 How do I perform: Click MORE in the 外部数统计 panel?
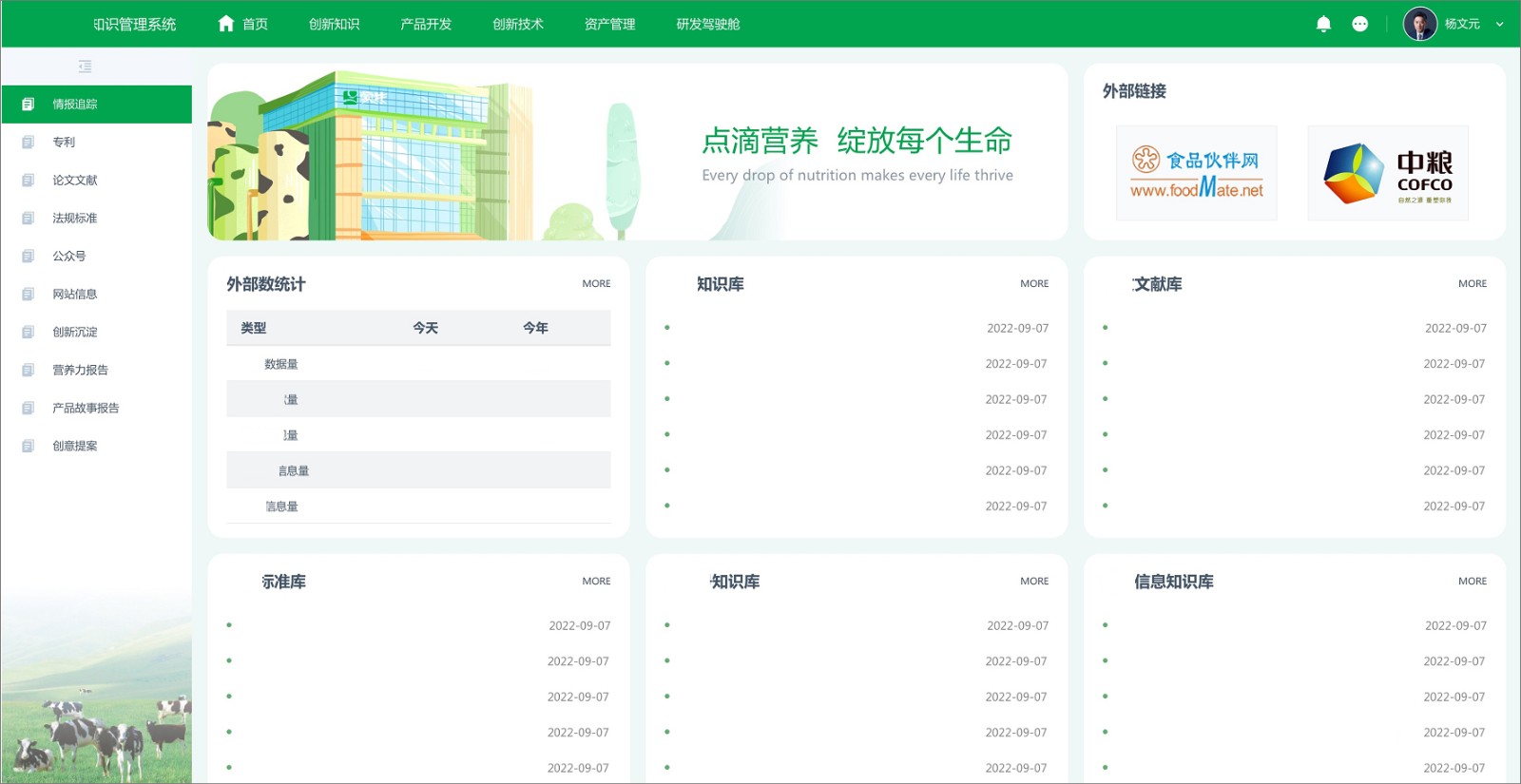coord(596,283)
